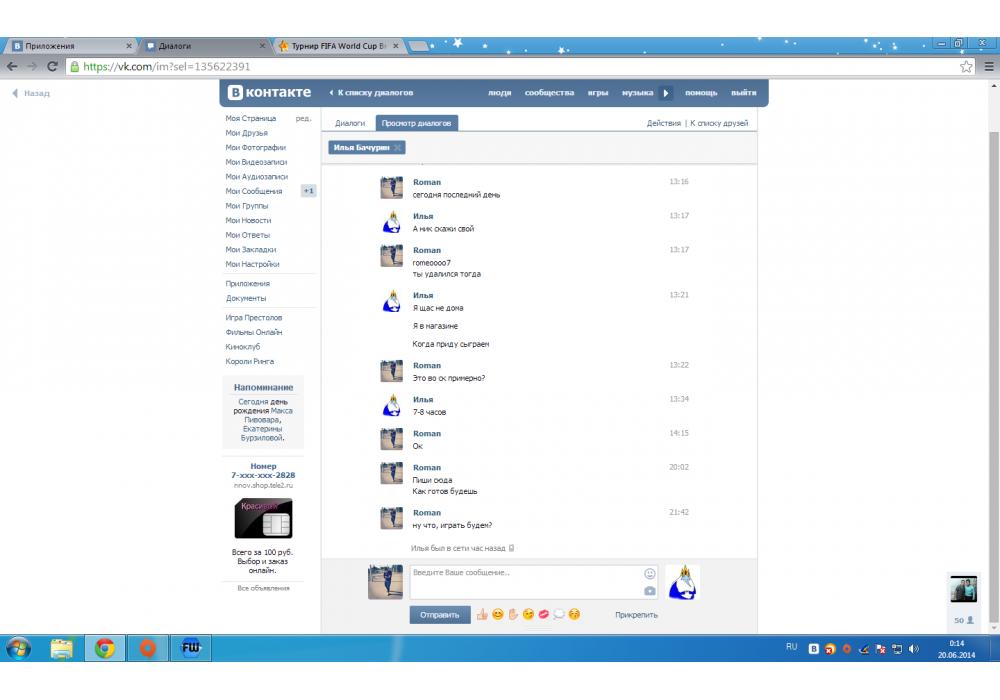The width and height of the screenshot is (1000, 700).
Task: Open the Прикрепить attachment menu
Action: click(636, 615)
